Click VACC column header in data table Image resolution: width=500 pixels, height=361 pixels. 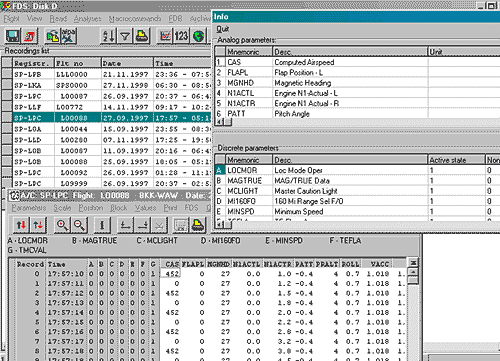coord(377,264)
